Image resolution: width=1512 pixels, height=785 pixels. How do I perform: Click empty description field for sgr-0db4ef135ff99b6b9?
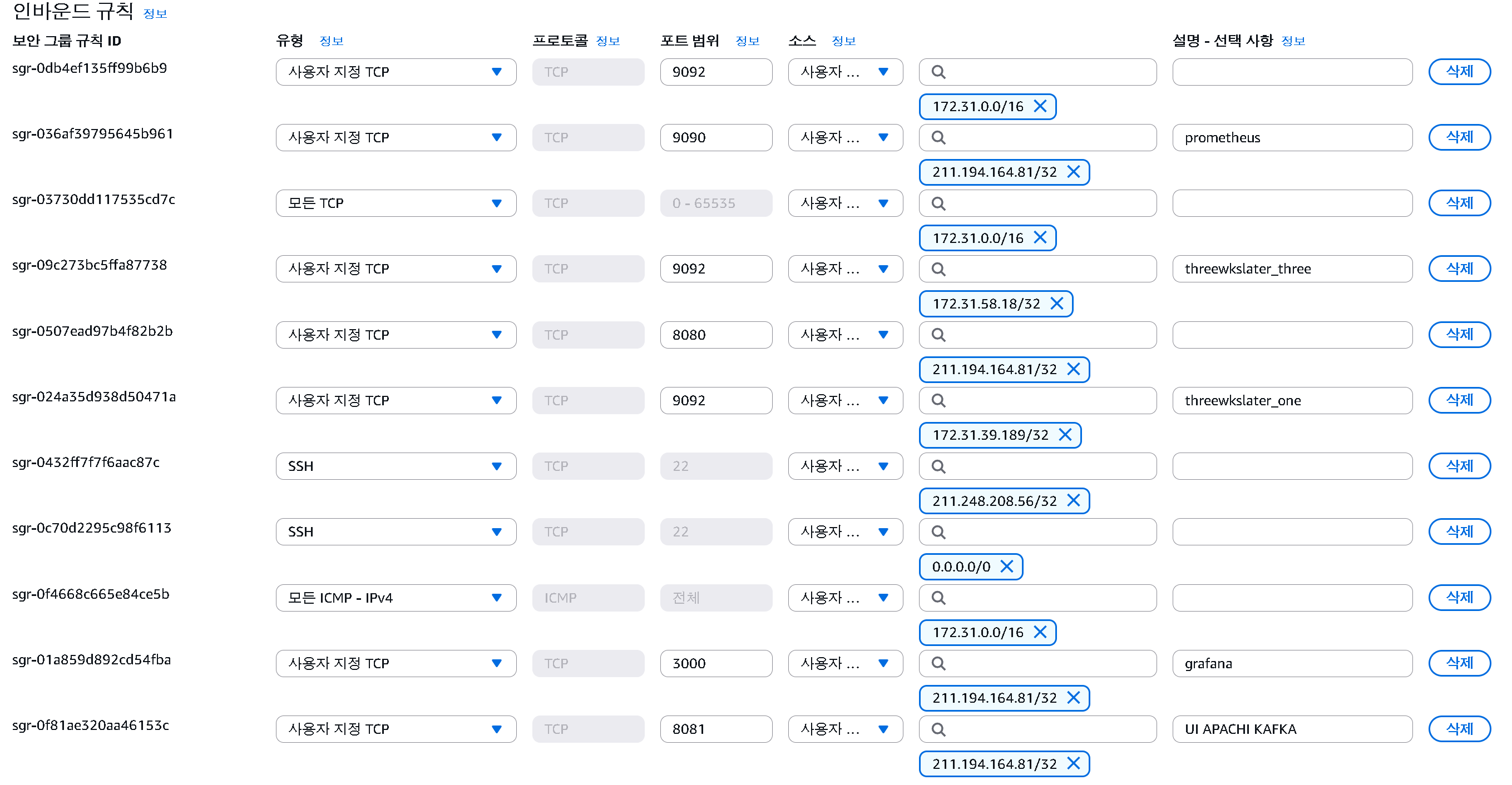point(1292,72)
